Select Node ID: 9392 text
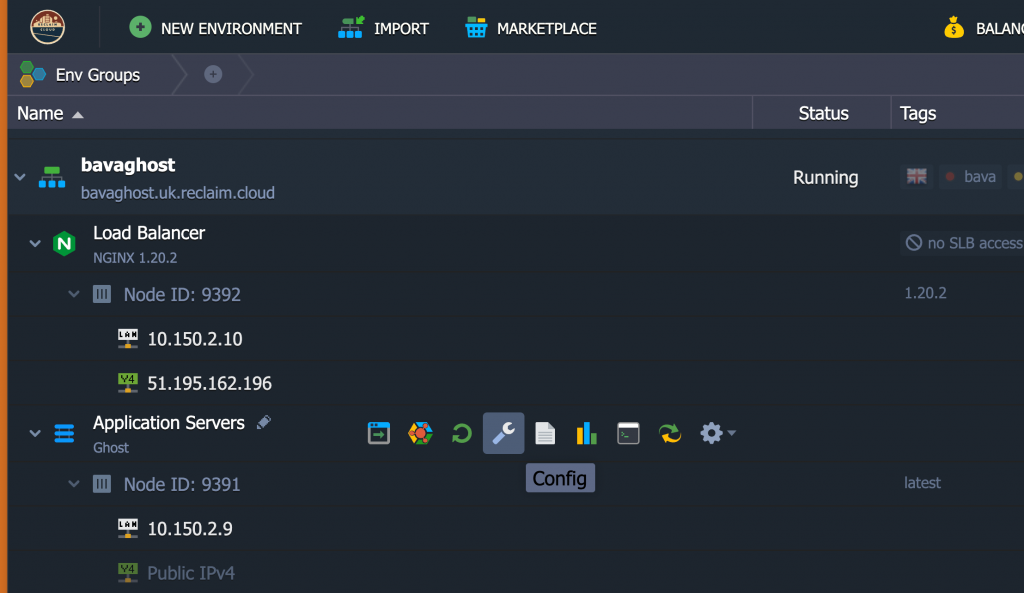The height and width of the screenshot is (593, 1024). tap(182, 295)
